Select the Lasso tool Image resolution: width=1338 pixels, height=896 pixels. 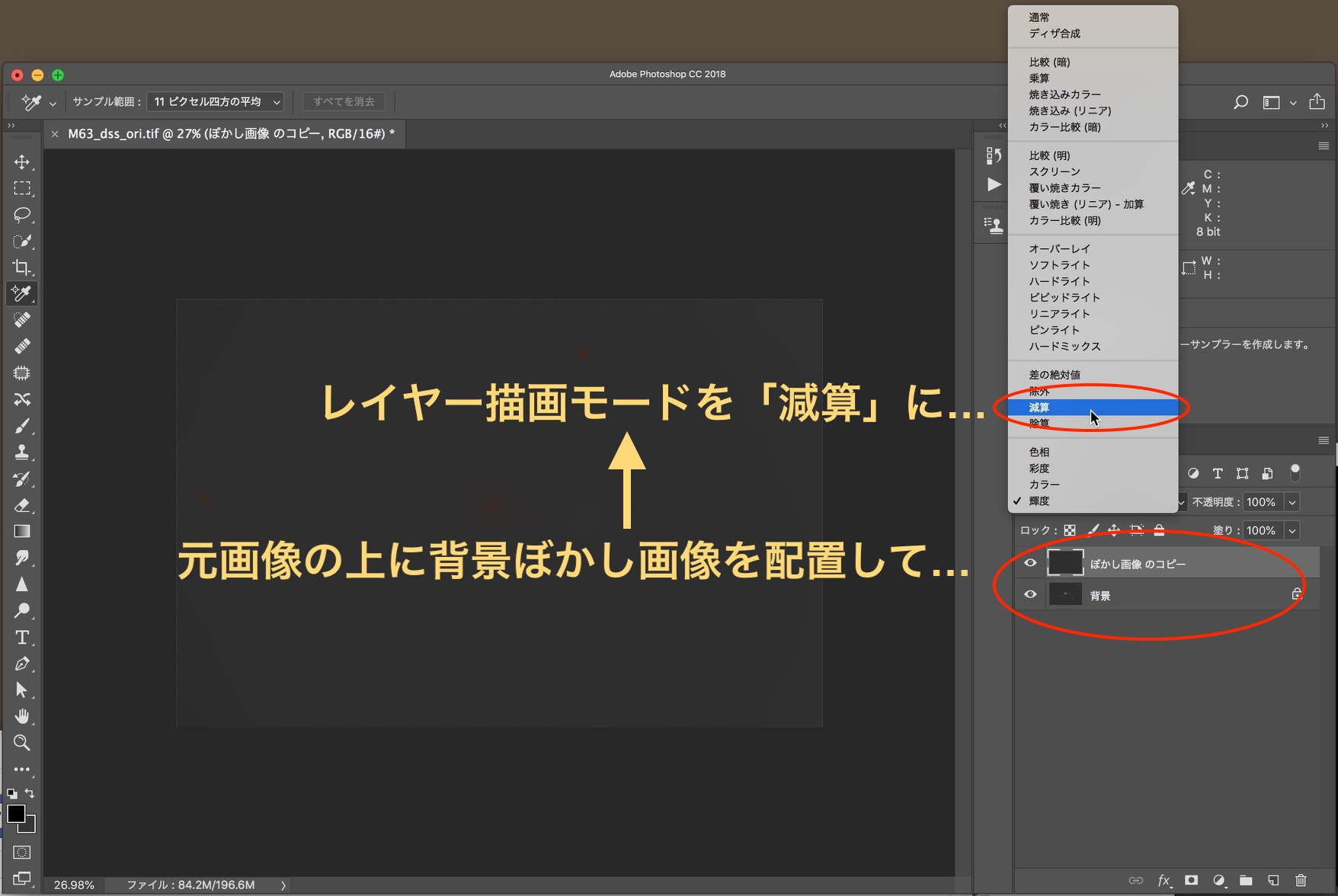pyautogui.click(x=22, y=215)
